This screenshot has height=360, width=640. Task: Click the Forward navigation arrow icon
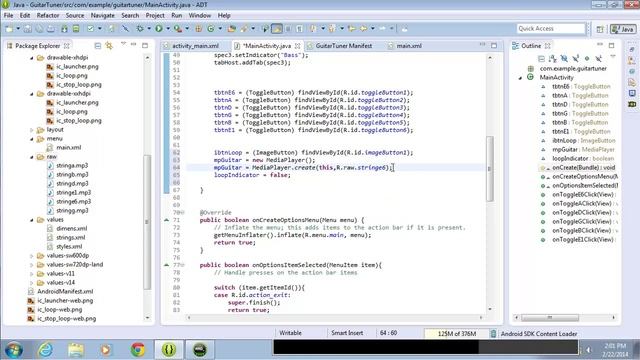[382, 29]
